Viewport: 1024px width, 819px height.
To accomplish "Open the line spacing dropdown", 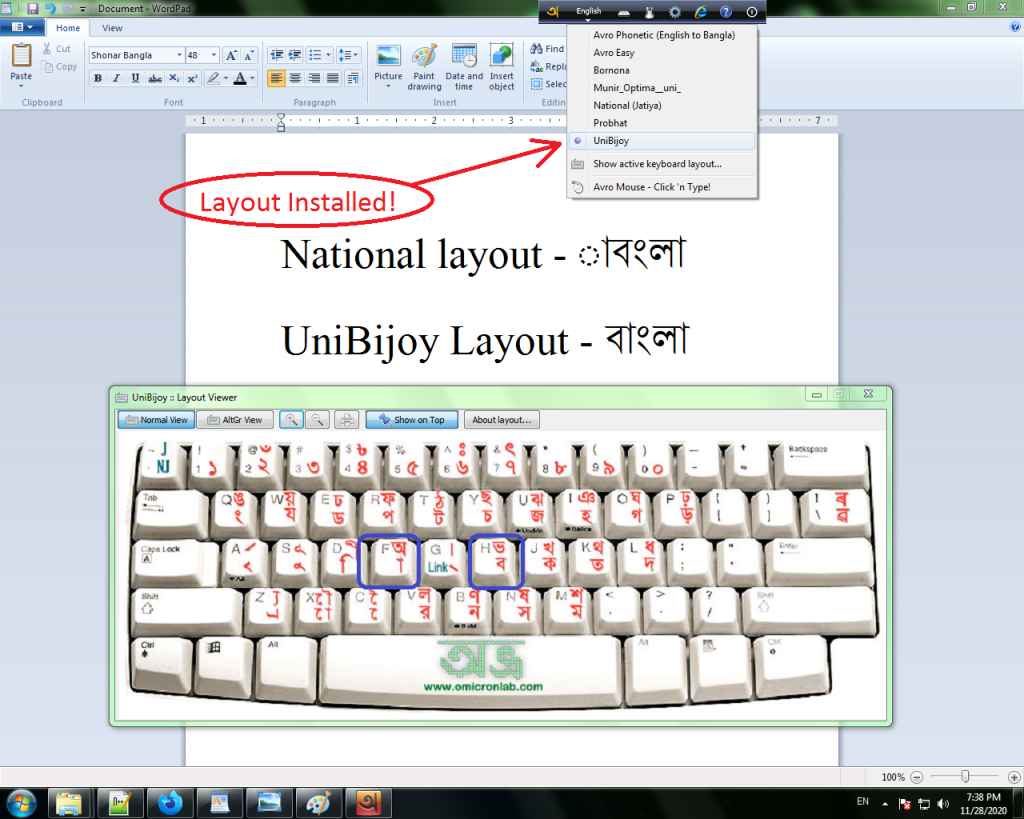I will point(348,56).
